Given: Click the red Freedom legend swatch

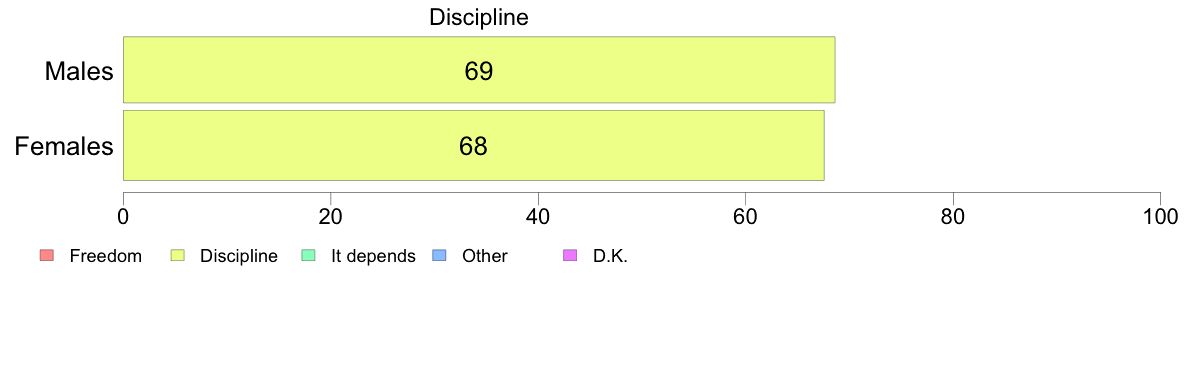Looking at the screenshot, I should [x=46, y=256].
